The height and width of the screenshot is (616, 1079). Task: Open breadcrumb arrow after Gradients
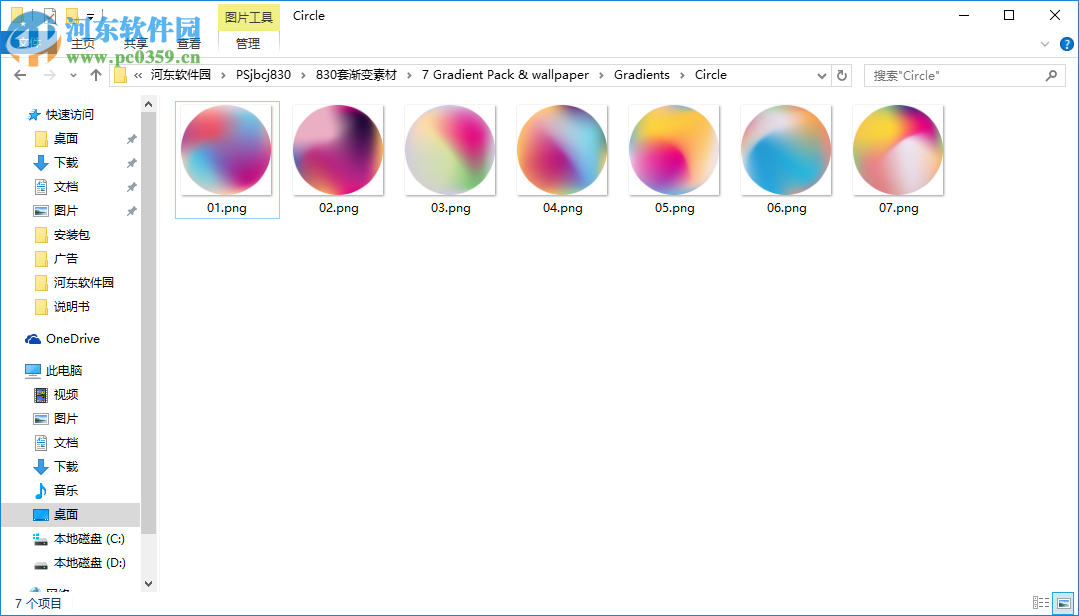(x=682, y=75)
